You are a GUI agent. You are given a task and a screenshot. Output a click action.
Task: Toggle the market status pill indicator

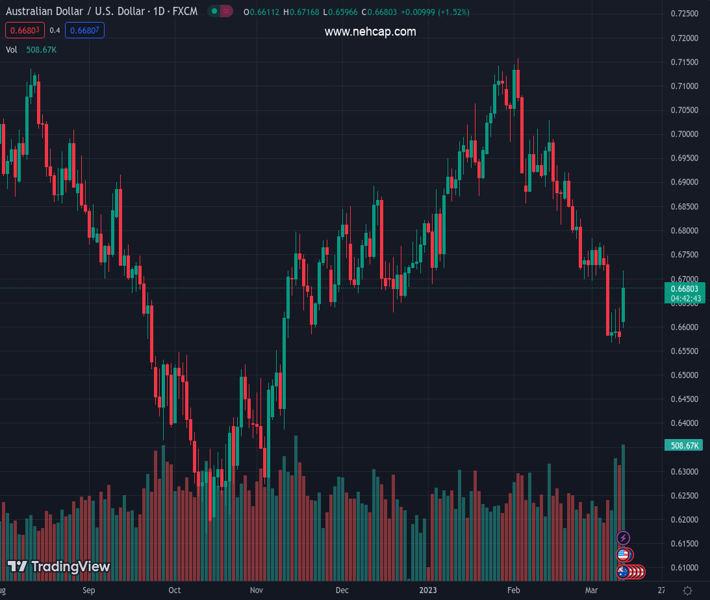(220, 12)
